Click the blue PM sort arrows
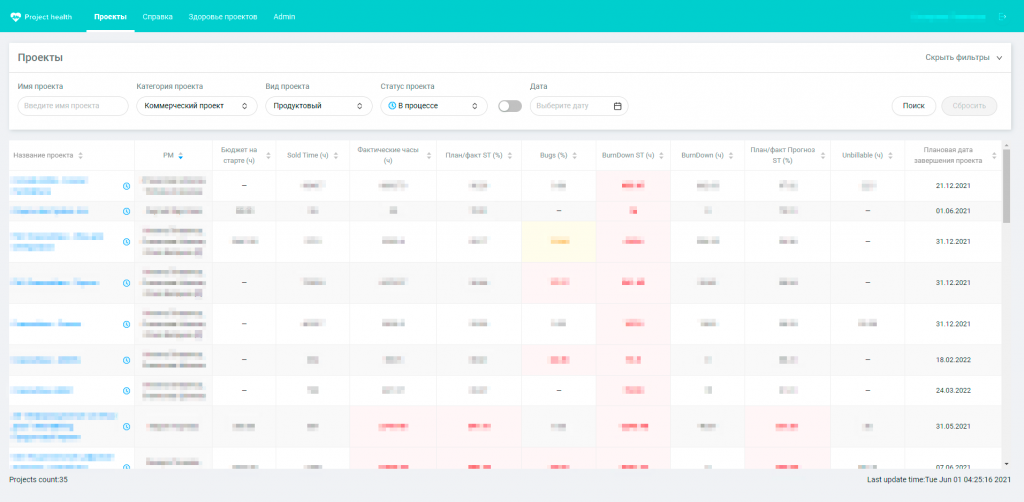The width and height of the screenshot is (1024, 502). click(x=180, y=155)
